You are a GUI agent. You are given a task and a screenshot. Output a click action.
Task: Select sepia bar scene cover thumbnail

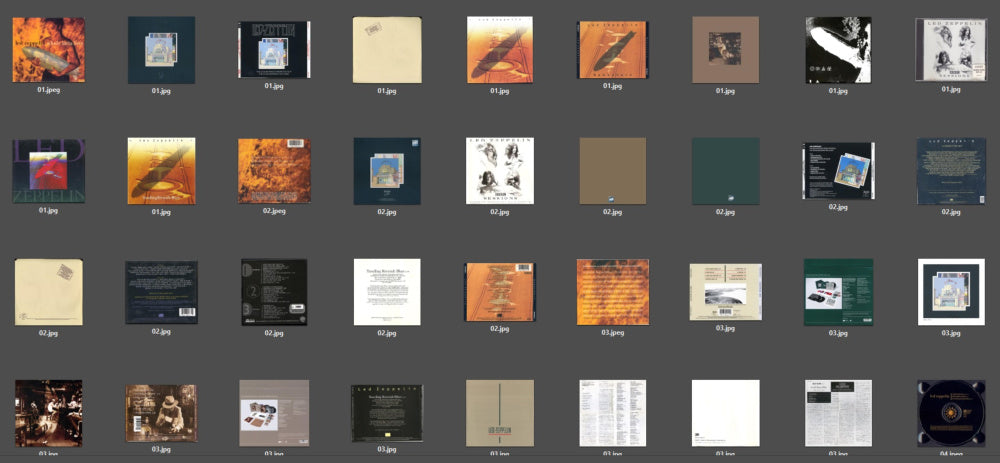(x=48, y=413)
